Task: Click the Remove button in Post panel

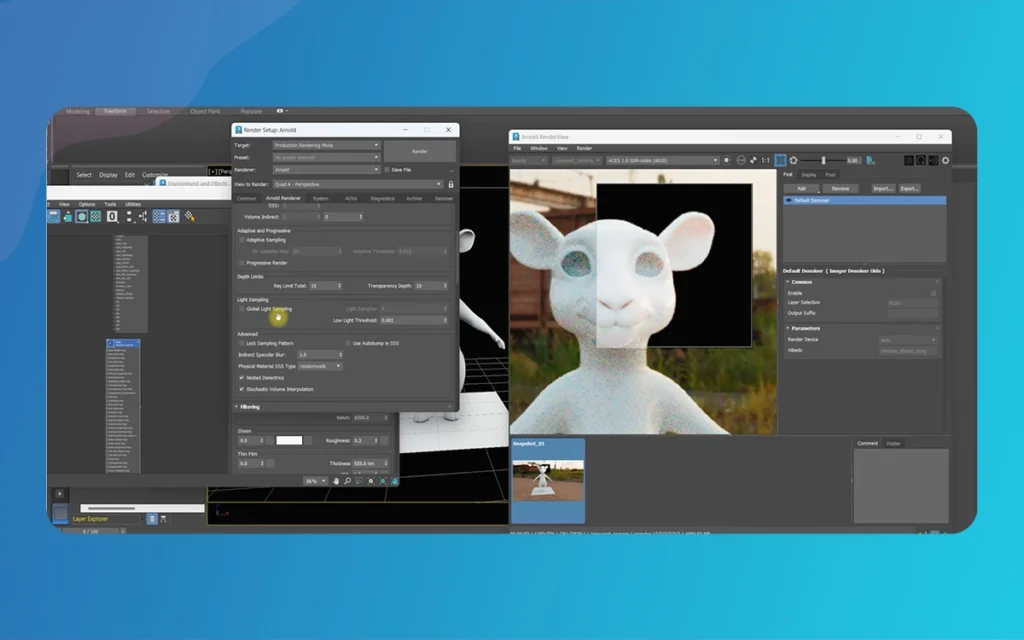Action: [x=841, y=188]
